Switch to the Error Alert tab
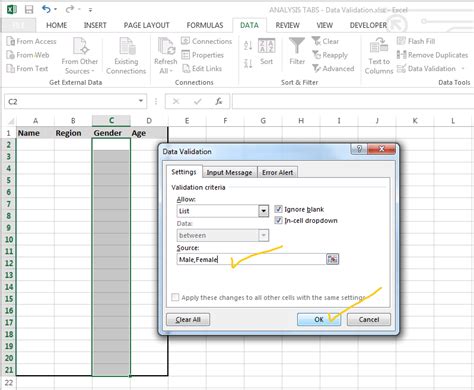474x390 pixels. coord(277,172)
